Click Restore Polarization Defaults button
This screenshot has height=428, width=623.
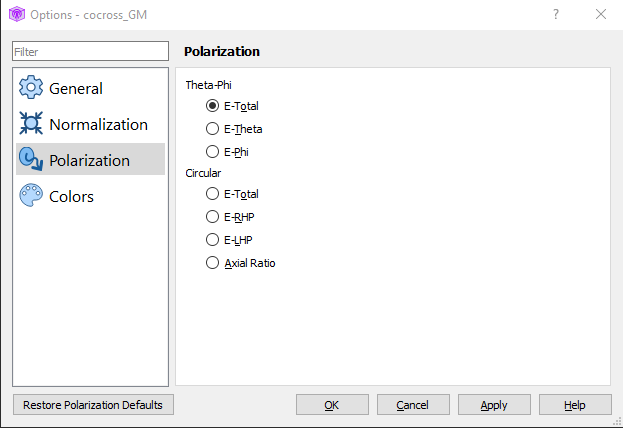tap(93, 405)
